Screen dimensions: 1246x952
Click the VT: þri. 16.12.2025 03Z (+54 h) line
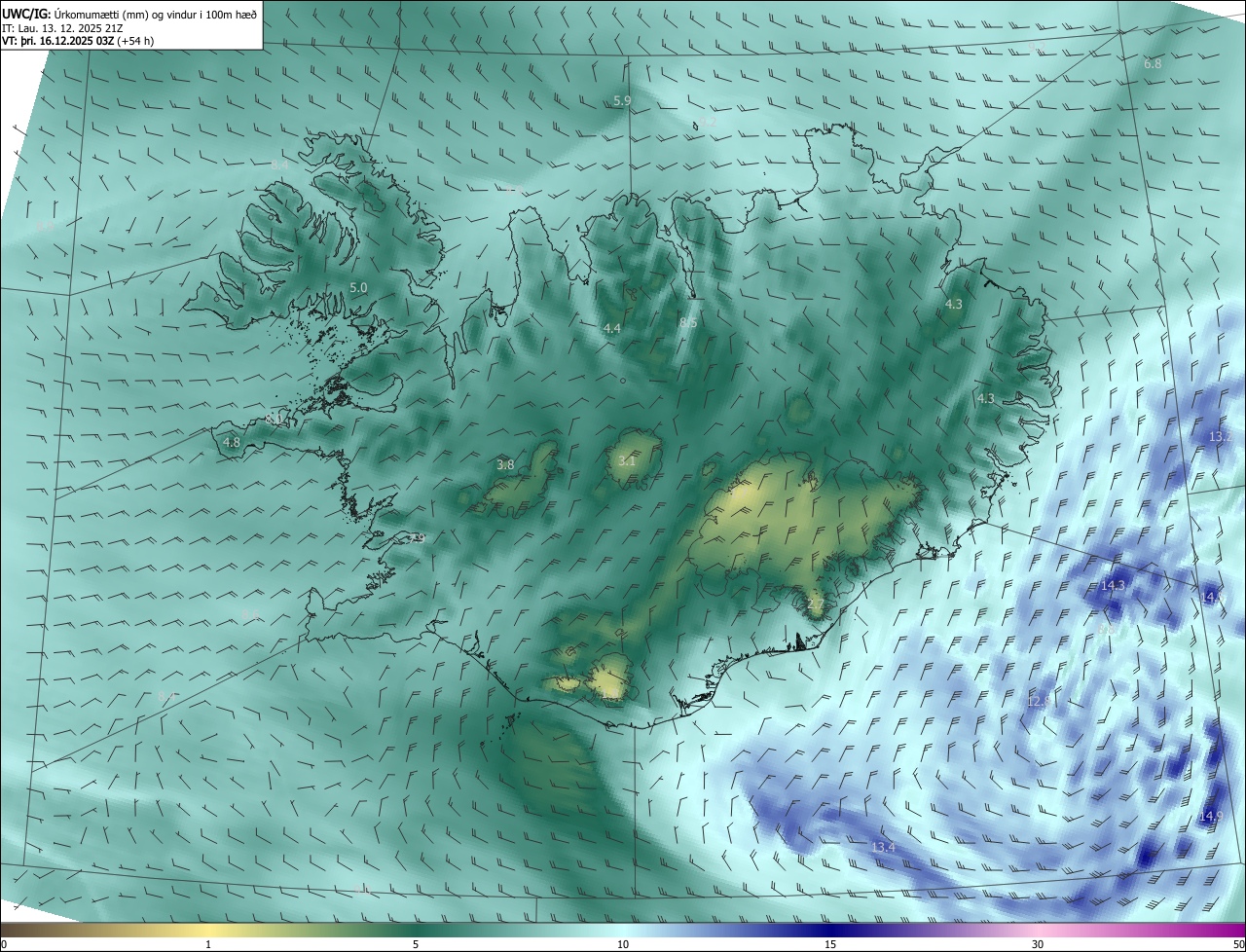pyautogui.click(x=78, y=41)
